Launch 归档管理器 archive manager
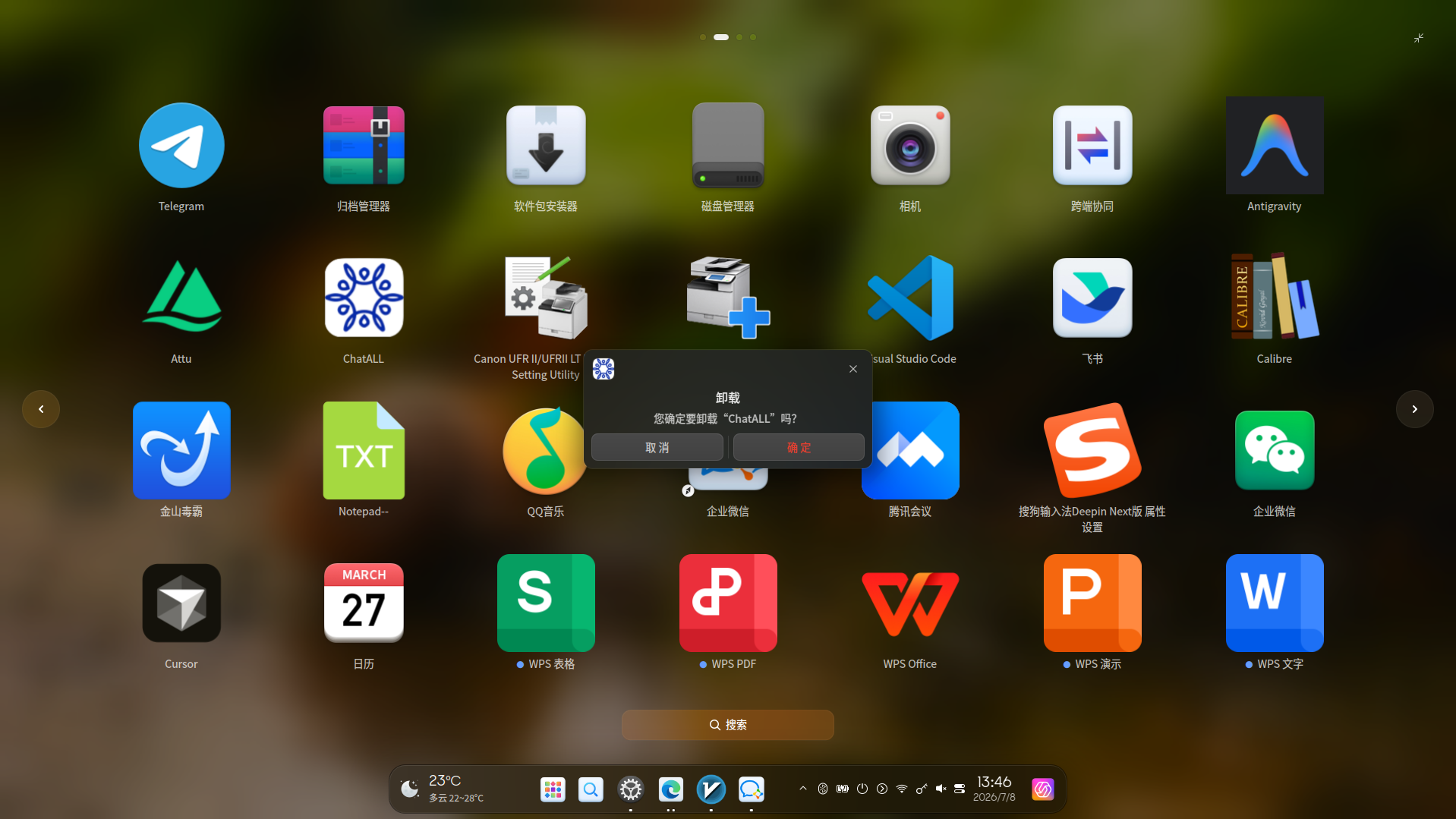Image resolution: width=1456 pixels, height=819 pixels. coord(364,146)
